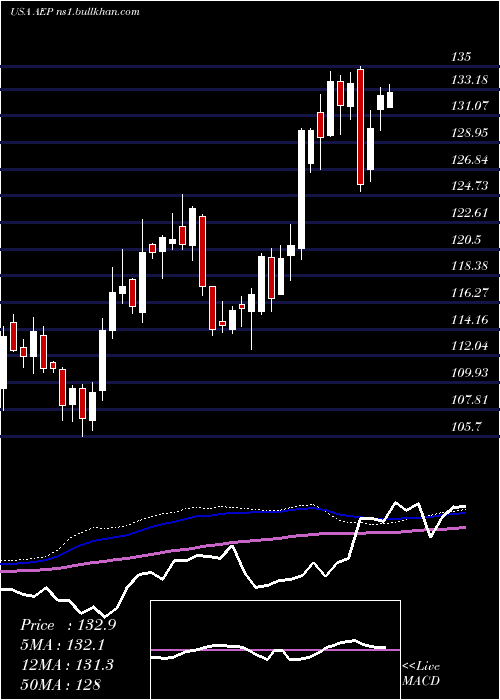The image size is (500, 700).
Task: Click the 126.84 price axis label
Action: [x=469, y=160]
